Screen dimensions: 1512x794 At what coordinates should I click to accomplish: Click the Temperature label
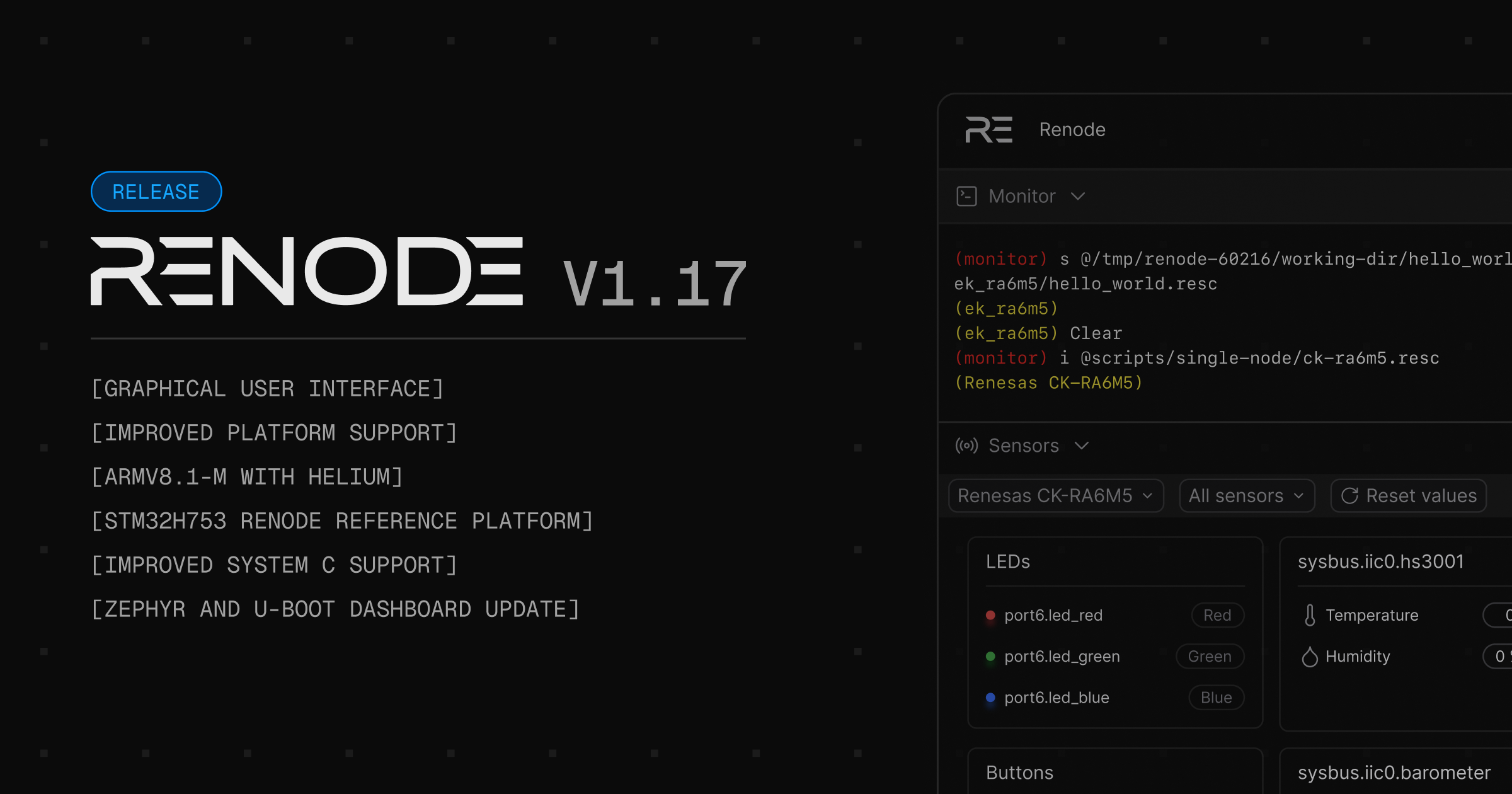[x=1372, y=615]
